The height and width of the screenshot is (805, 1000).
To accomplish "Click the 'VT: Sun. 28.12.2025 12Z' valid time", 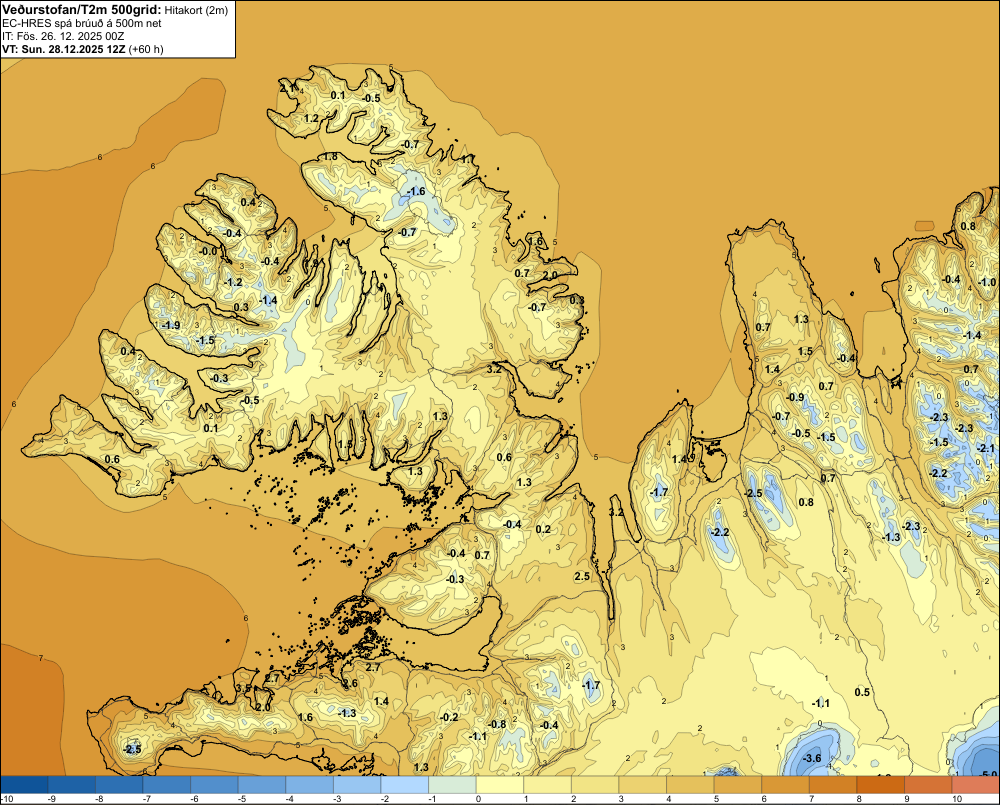I will pyautogui.click(x=64, y=49).
